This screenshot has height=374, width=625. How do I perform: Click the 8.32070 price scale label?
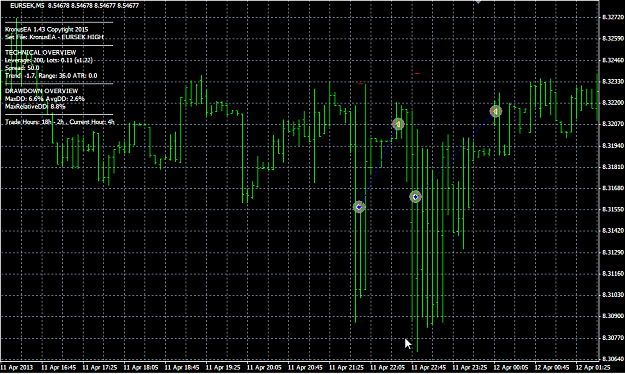[613, 124]
